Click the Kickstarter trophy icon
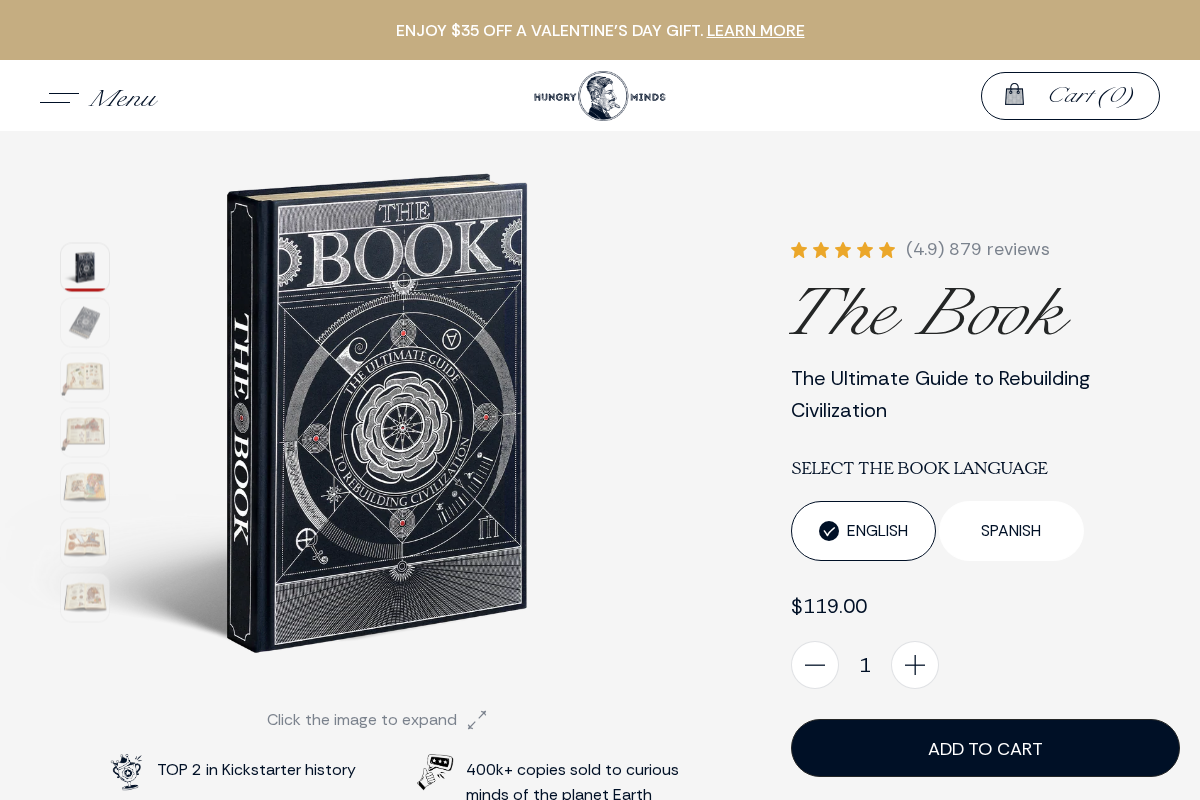The width and height of the screenshot is (1200, 800). click(x=127, y=771)
